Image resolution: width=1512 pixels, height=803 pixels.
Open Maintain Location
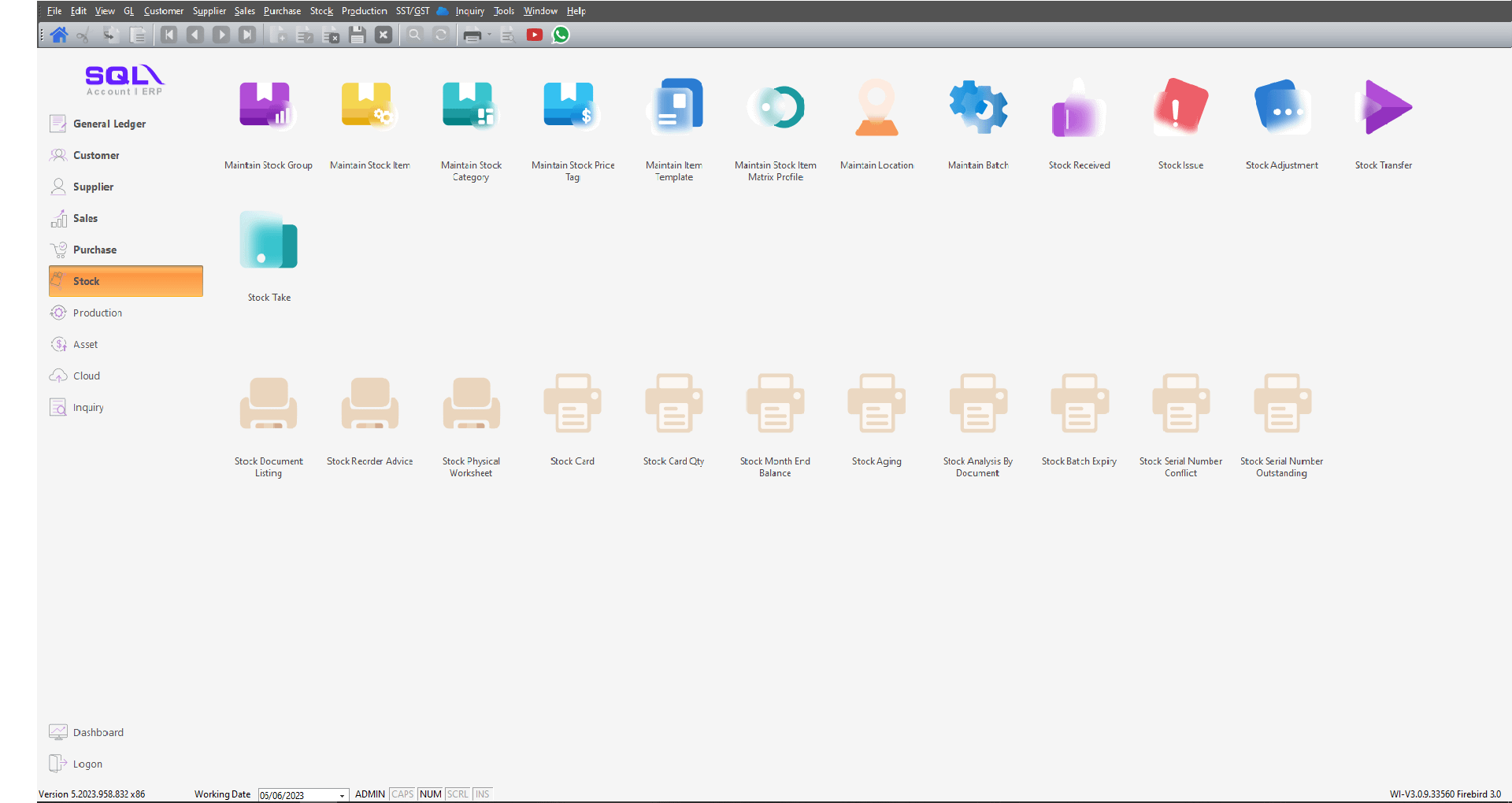(876, 106)
